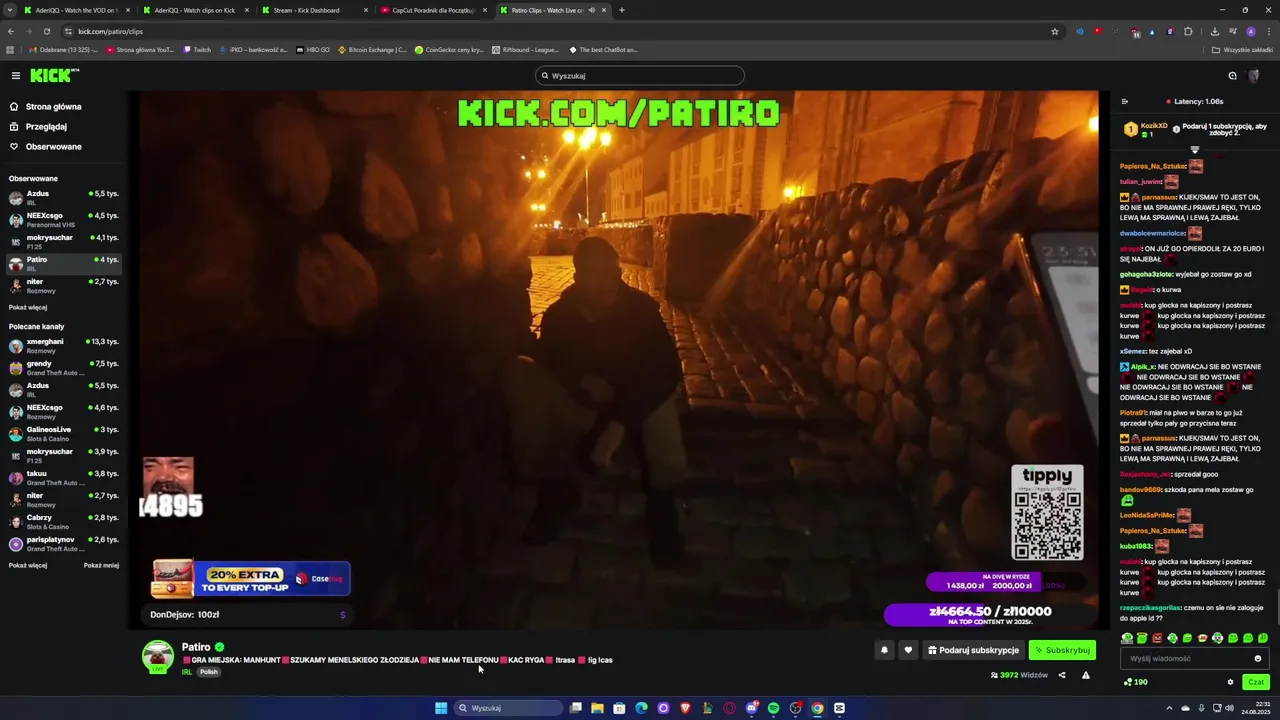This screenshot has height=720, width=1280.
Task: Open Chrome three-dot menu
Action: 1268,31
